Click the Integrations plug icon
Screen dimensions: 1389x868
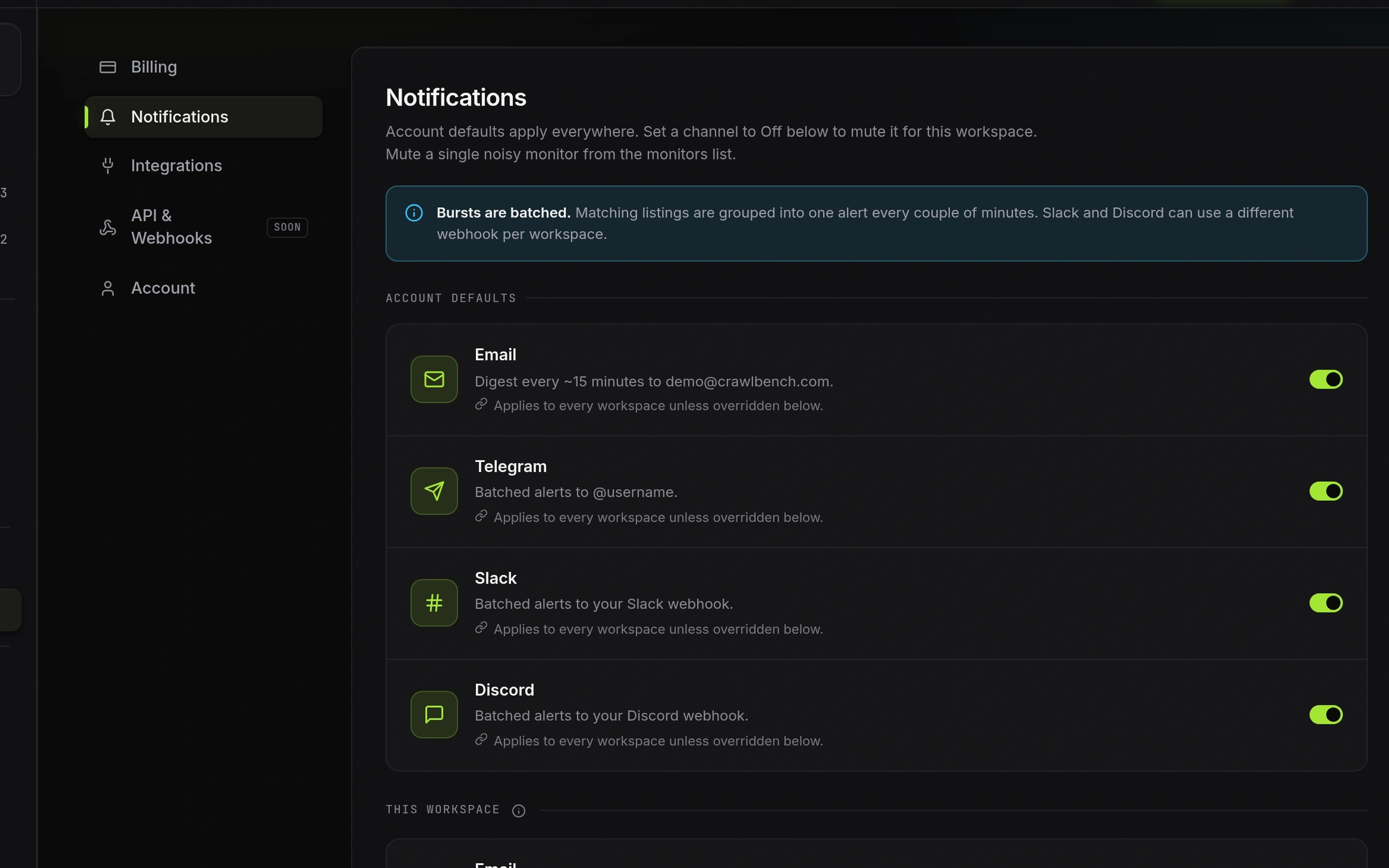(108, 166)
